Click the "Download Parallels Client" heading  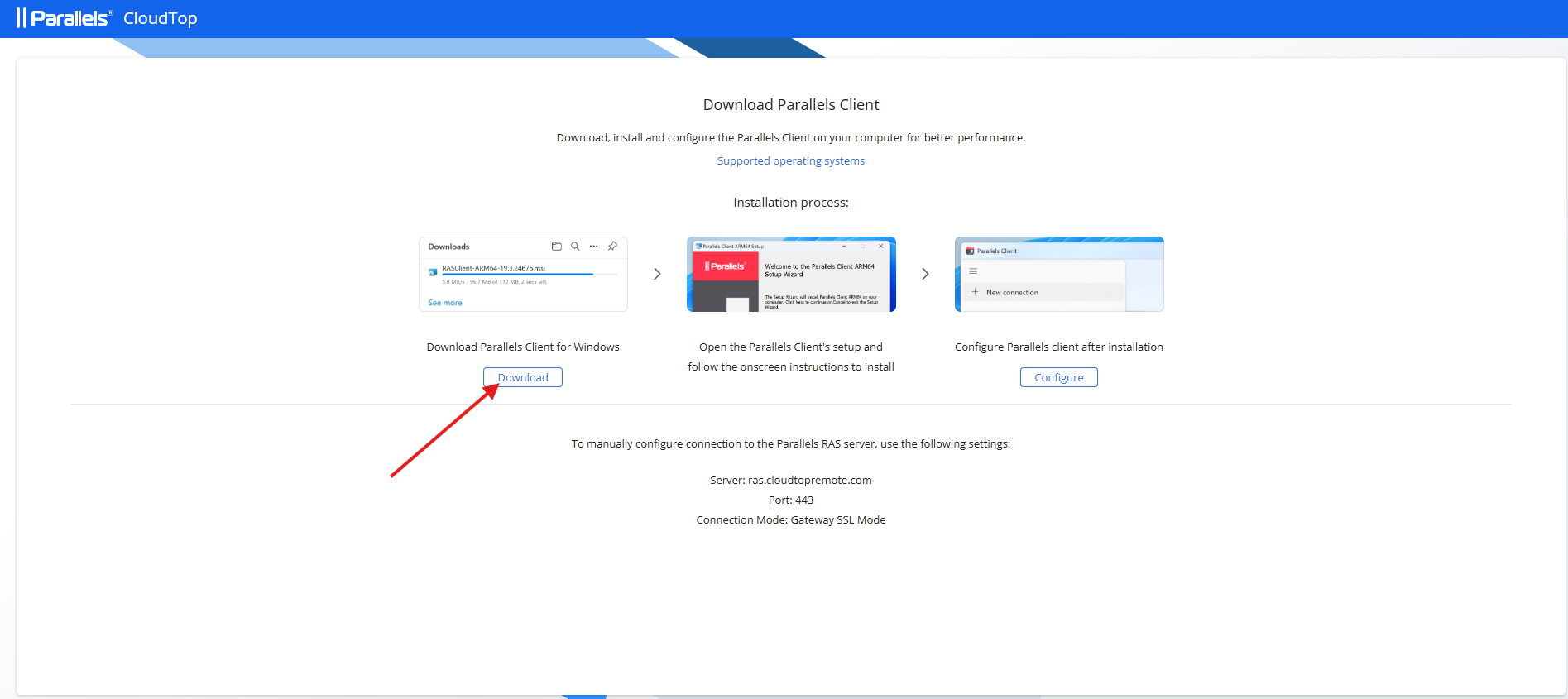(791, 105)
